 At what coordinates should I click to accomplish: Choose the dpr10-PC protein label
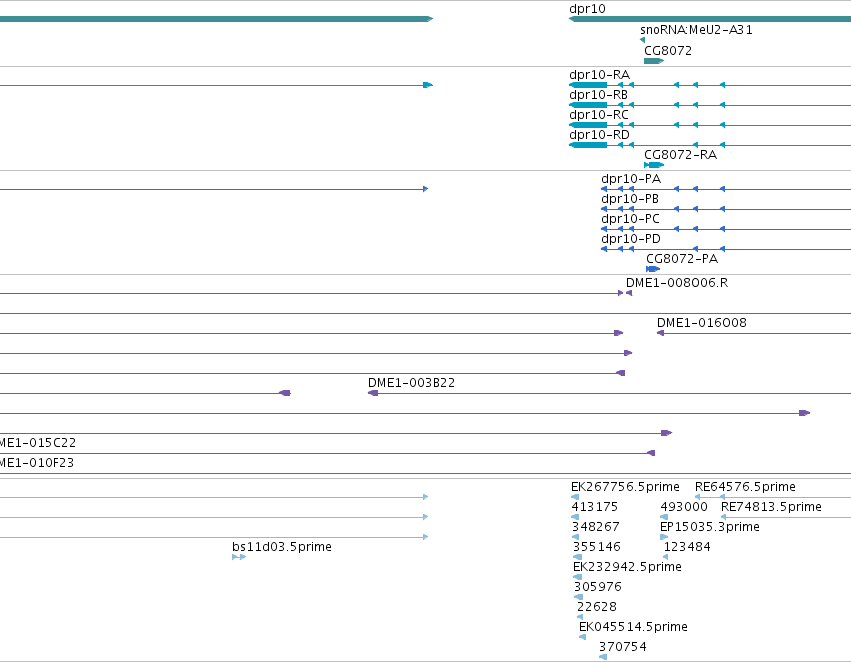pyautogui.click(x=631, y=219)
